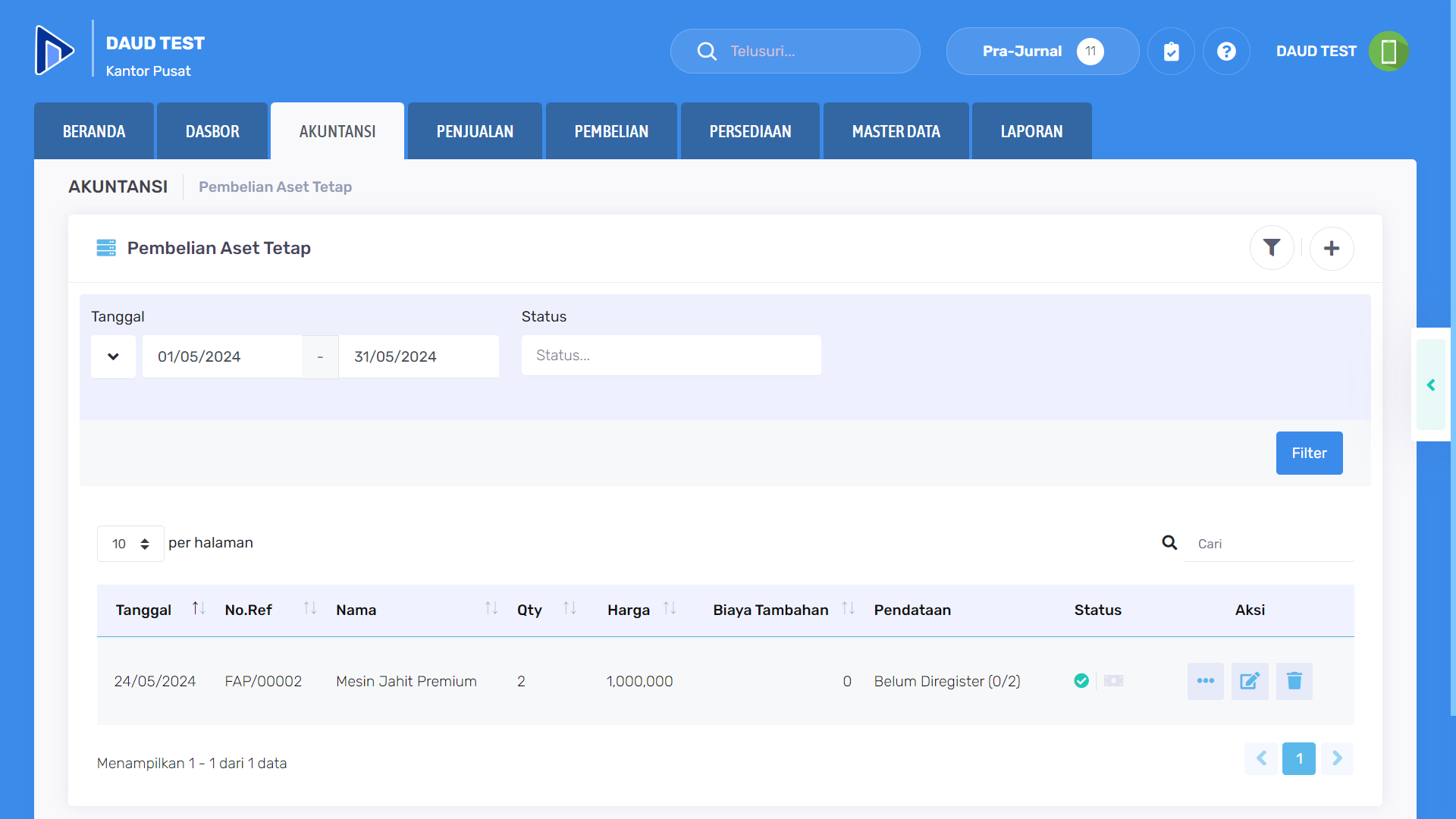Click the date cell 24/05/2024

[155, 681]
